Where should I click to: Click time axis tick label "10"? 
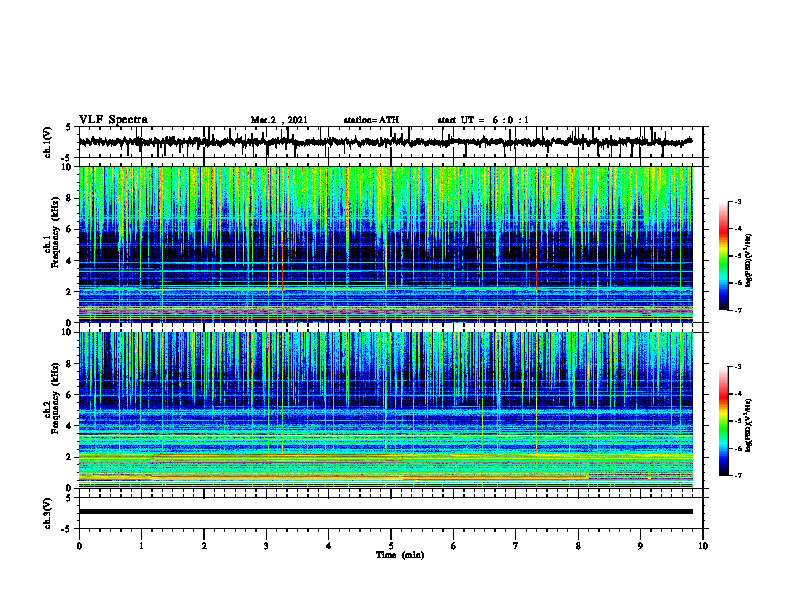(x=703, y=546)
